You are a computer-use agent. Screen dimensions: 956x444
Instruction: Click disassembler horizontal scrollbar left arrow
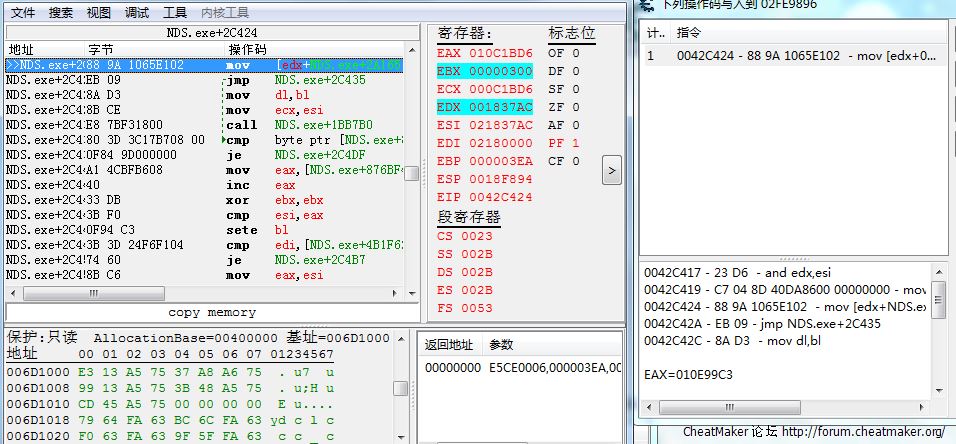coord(12,292)
